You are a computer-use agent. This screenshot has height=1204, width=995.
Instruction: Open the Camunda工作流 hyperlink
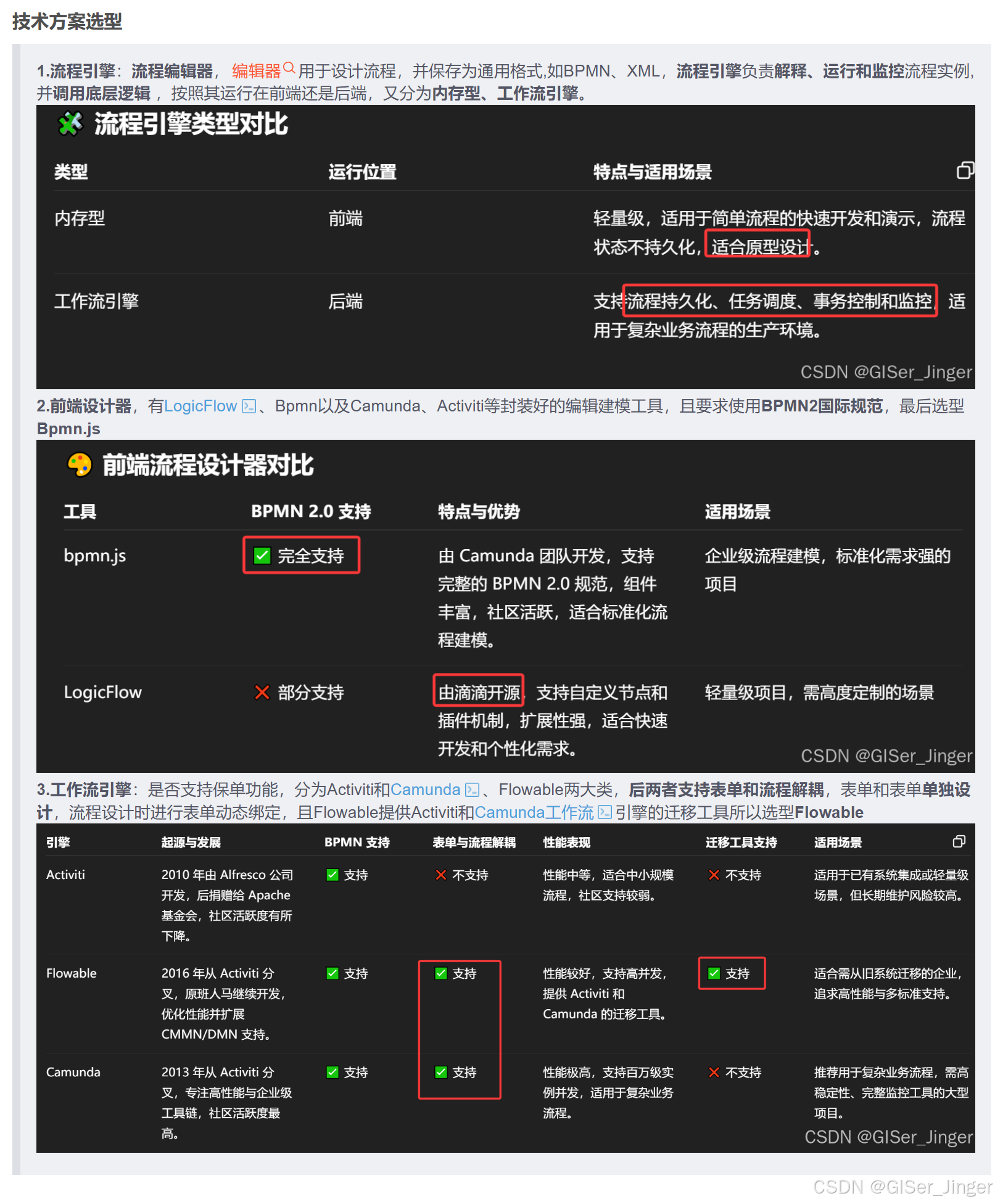[x=534, y=812]
